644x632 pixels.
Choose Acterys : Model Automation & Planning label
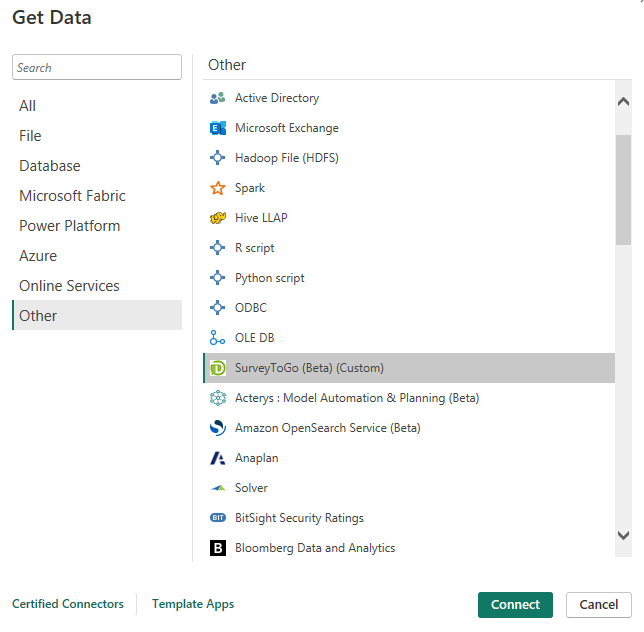tap(357, 398)
